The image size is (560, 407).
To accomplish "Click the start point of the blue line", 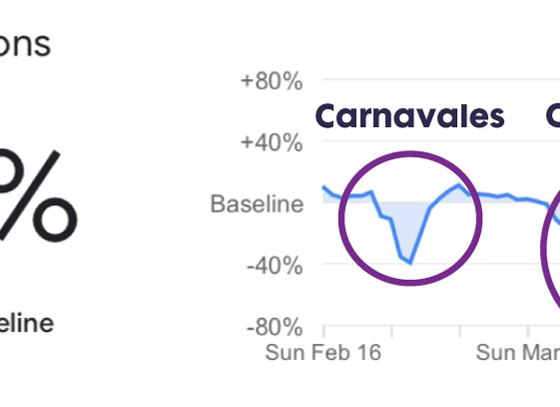I will 324,187.
